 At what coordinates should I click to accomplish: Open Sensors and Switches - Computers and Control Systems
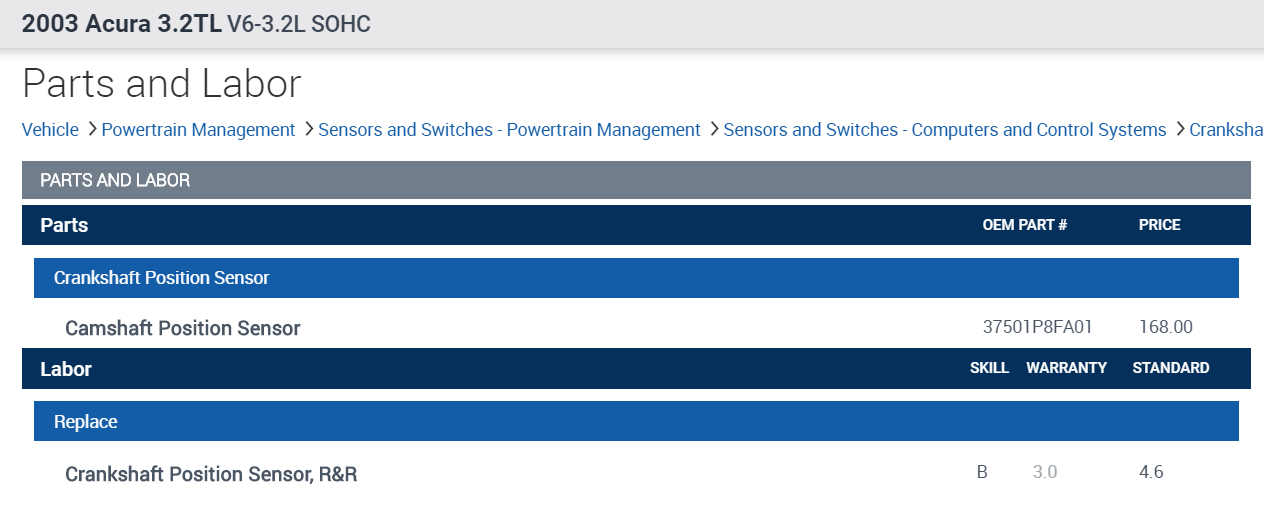click(944, 130)
